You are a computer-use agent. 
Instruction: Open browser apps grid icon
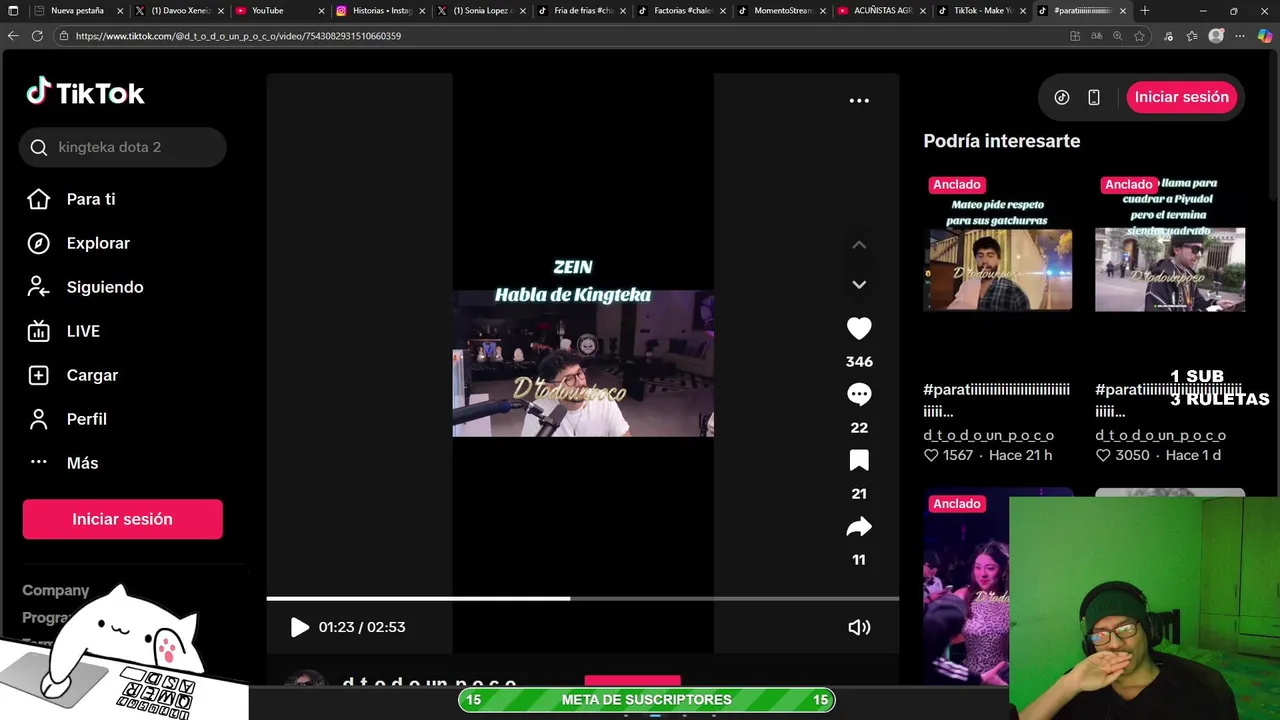pyautogui.click(x=1075, y=36)
